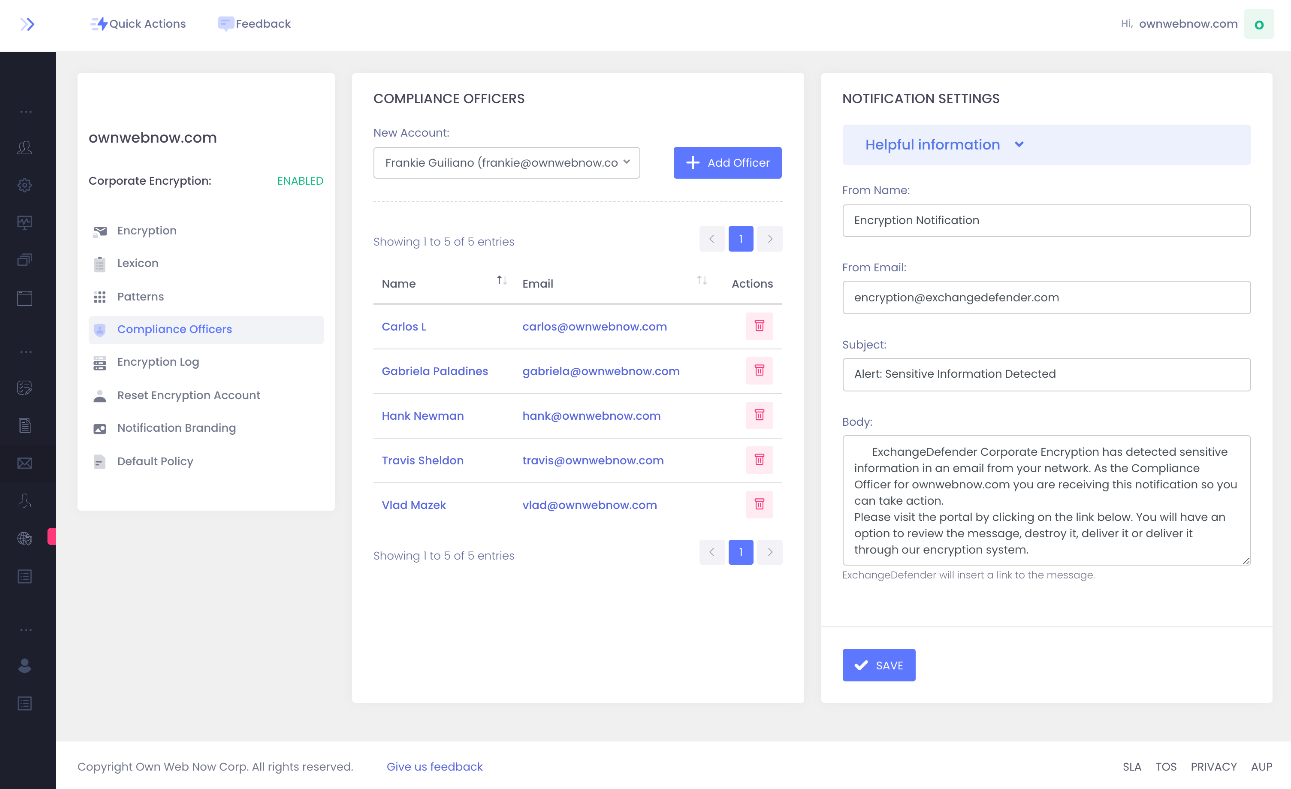Click inside the Subject input field

[1046, 374]
